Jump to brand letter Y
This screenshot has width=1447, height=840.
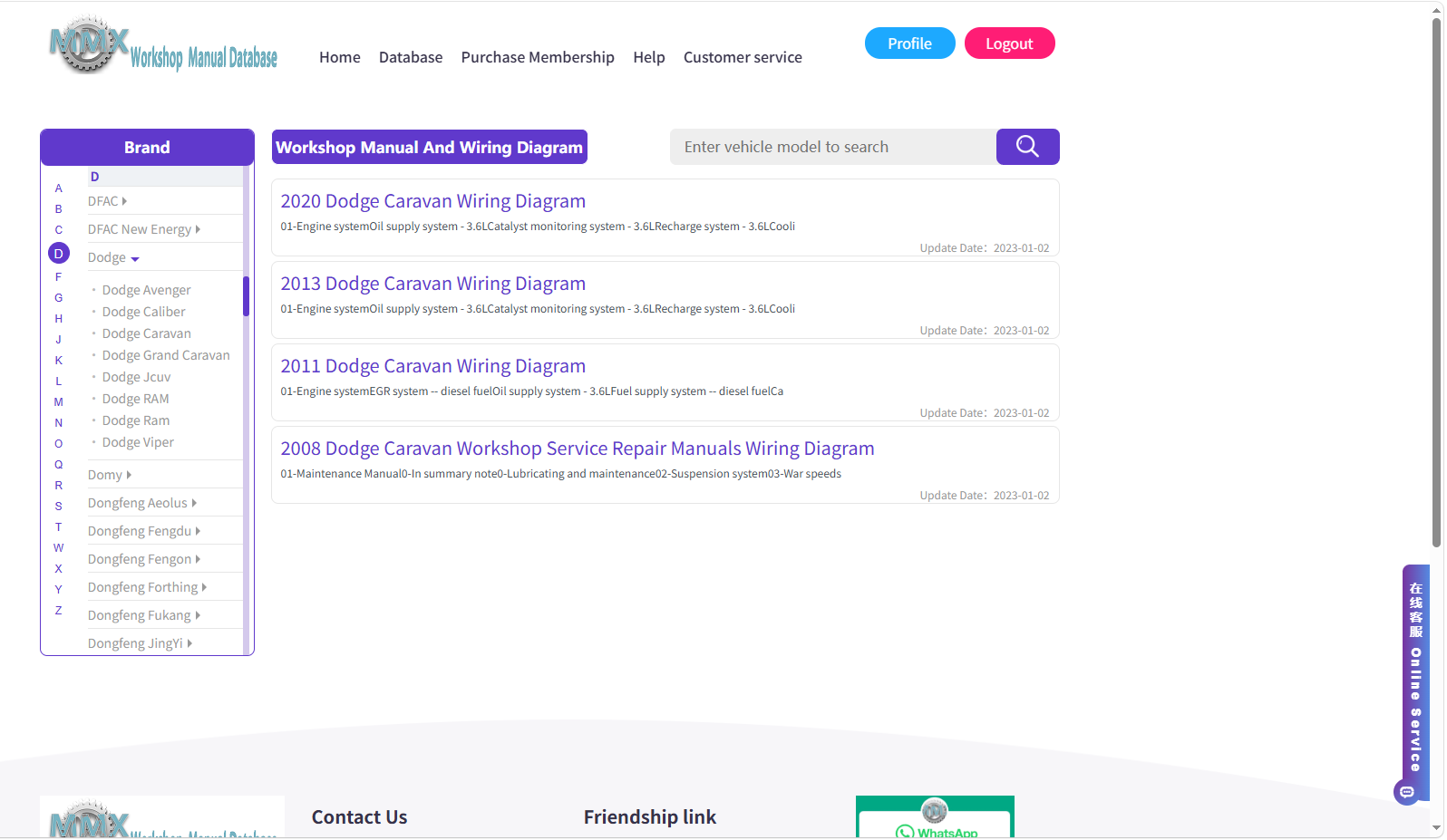coord(59,590)
